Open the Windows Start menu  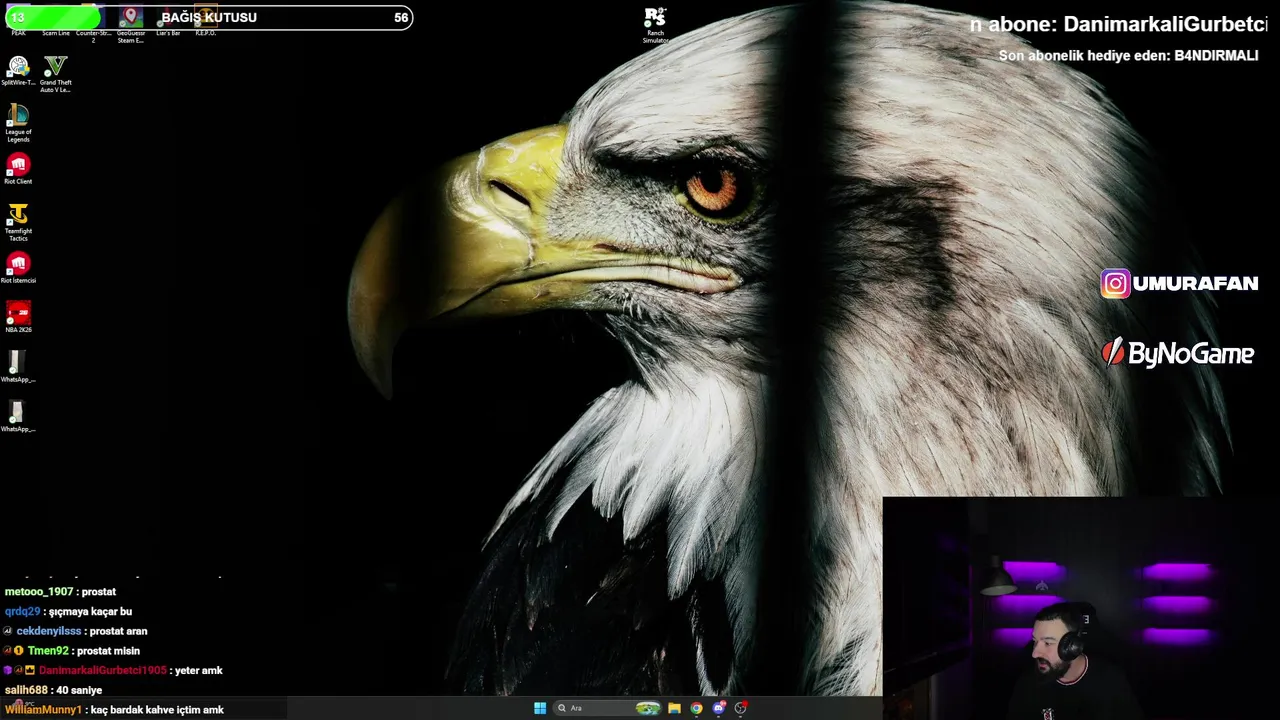click(540, 708)
